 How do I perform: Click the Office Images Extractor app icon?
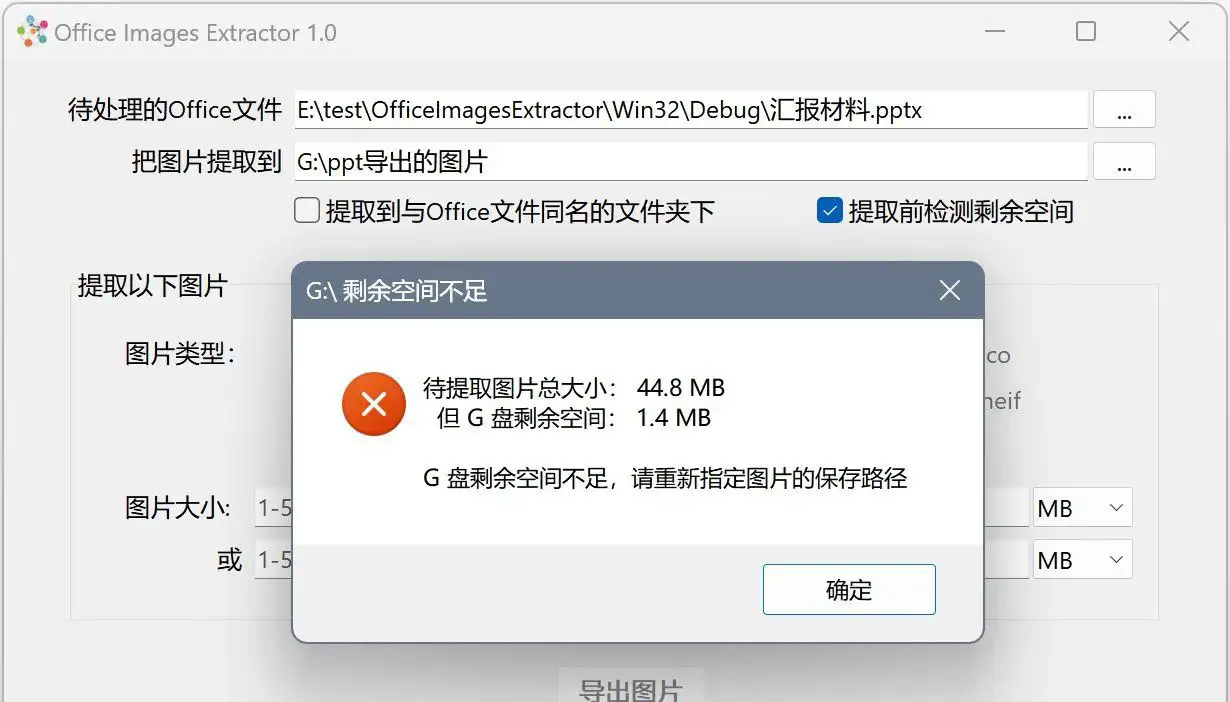[32, 32]
